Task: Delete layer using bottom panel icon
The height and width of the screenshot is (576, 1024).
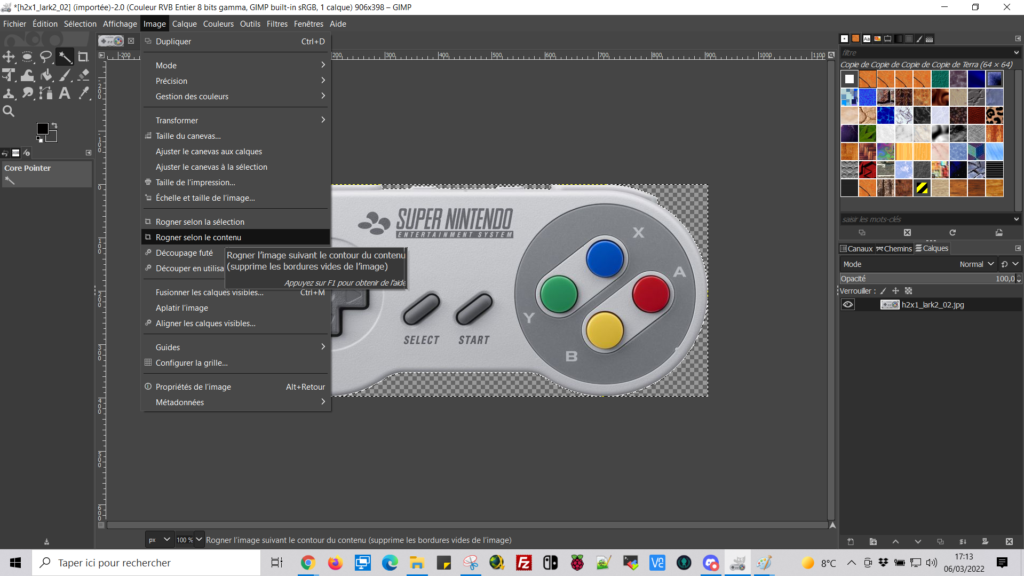Action: coord(1009,542)
